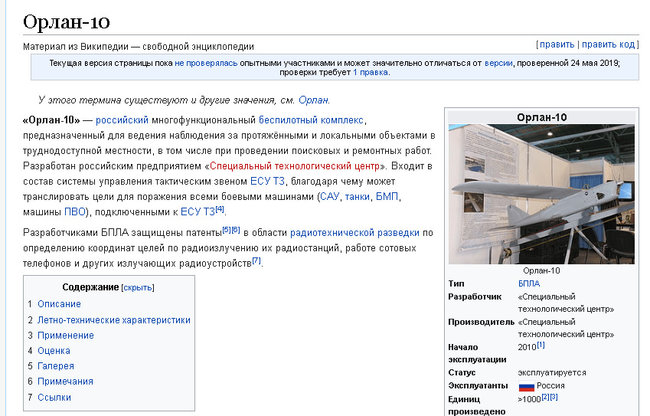Viewport: 650px width, 416px height.
Task: Jump to footnote [5] after 'патенты'
Action: (x=226, y=230)
